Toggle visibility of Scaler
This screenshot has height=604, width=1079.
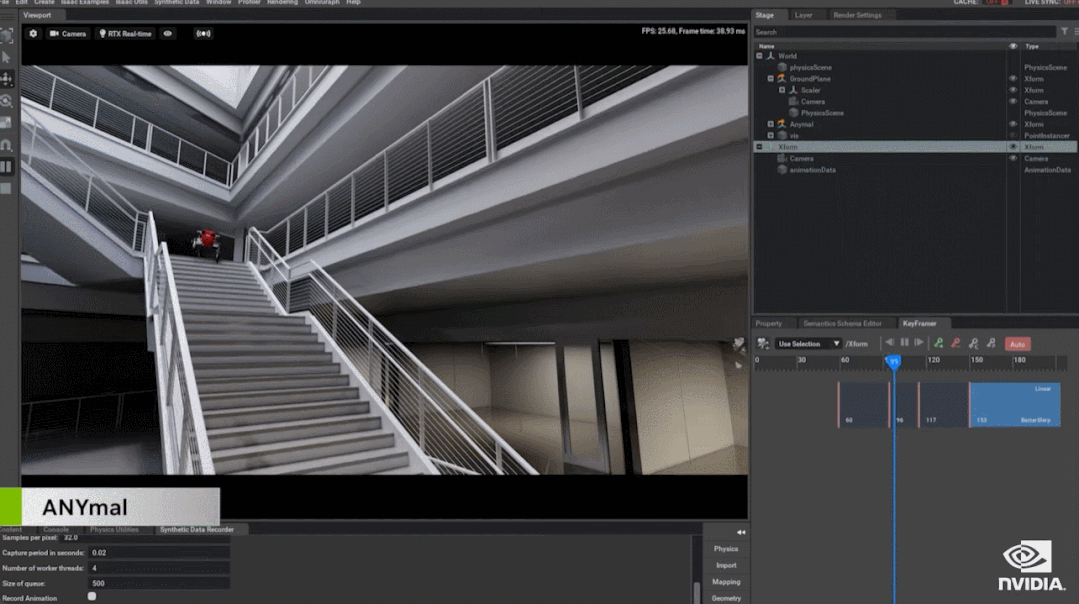coord(1013,90)
